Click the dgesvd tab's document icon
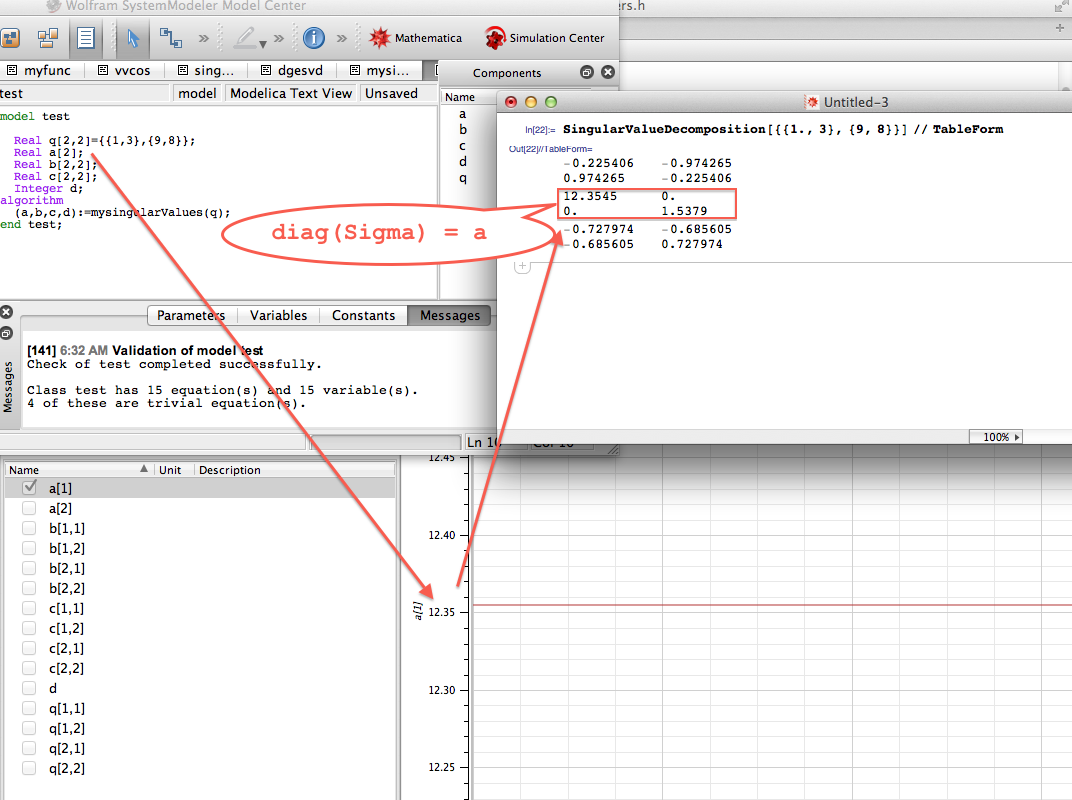This screenshot has height=800, width=1072. [x=266, y=70]
